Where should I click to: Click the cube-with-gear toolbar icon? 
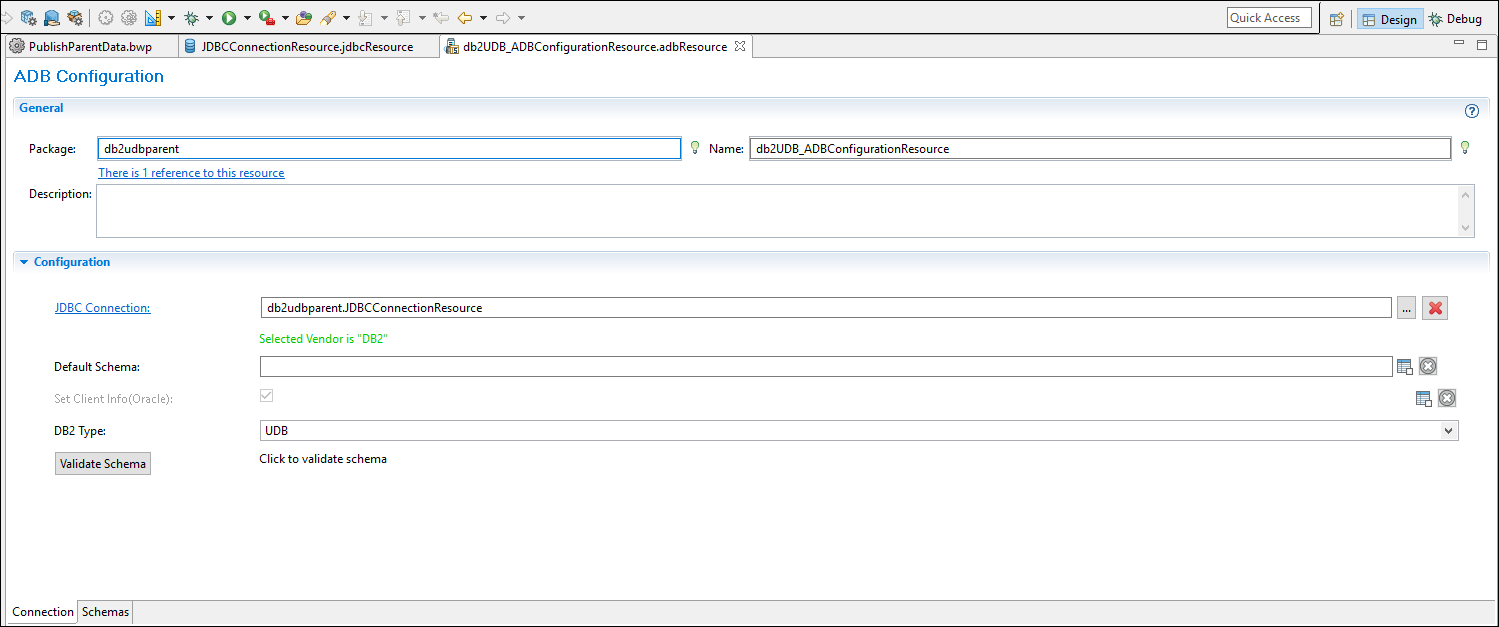28,17
